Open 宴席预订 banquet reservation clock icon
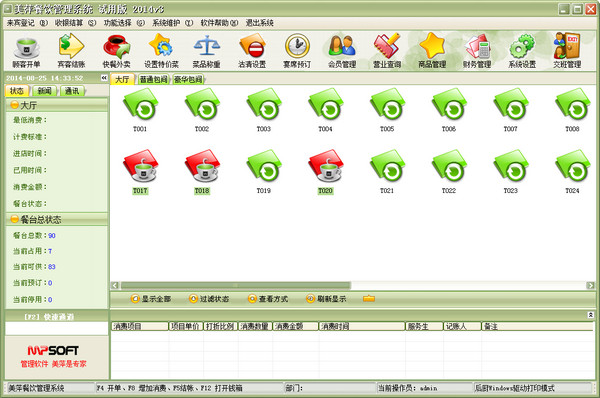600x398 pixels. 297,51
